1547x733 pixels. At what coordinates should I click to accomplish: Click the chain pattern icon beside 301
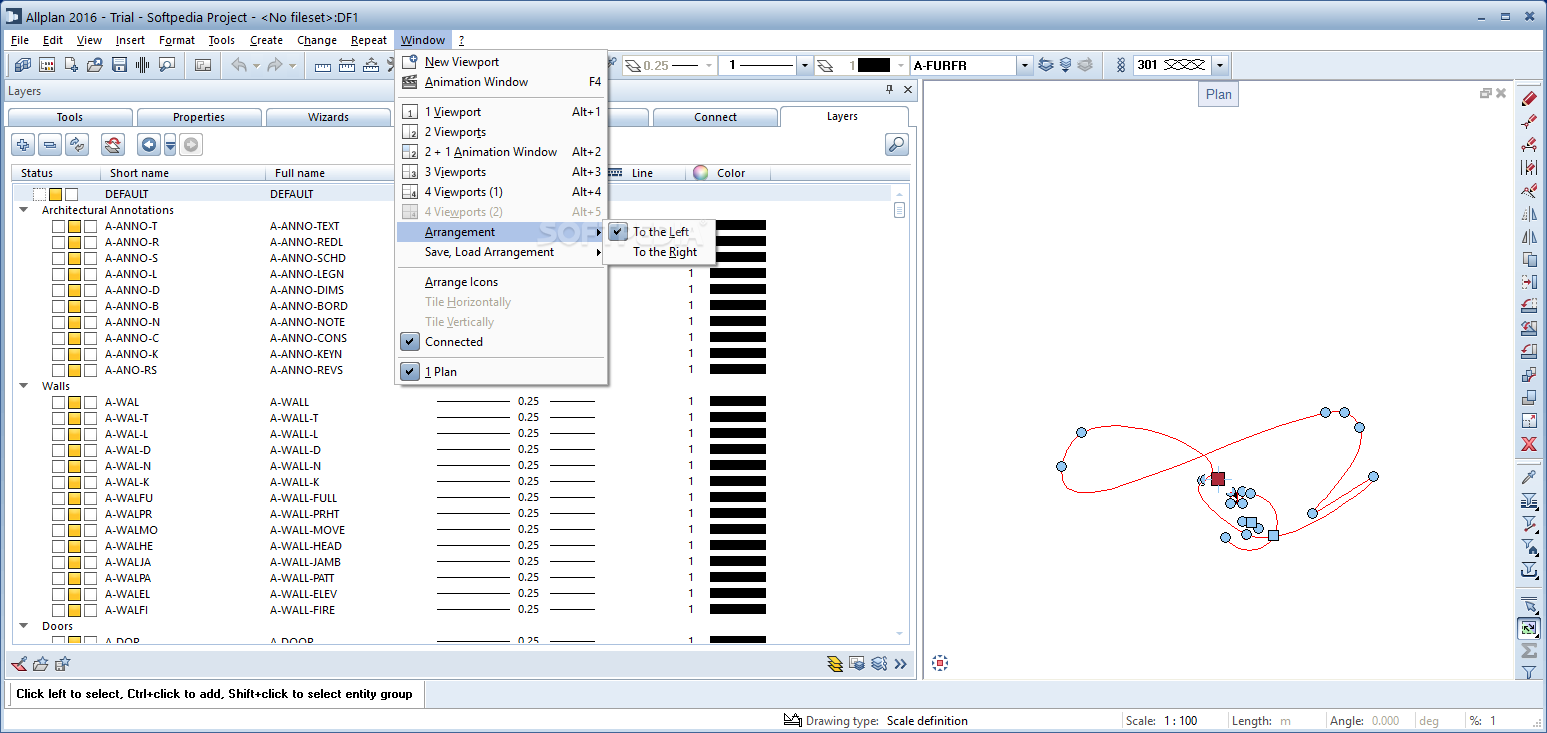coord(1121,65)
